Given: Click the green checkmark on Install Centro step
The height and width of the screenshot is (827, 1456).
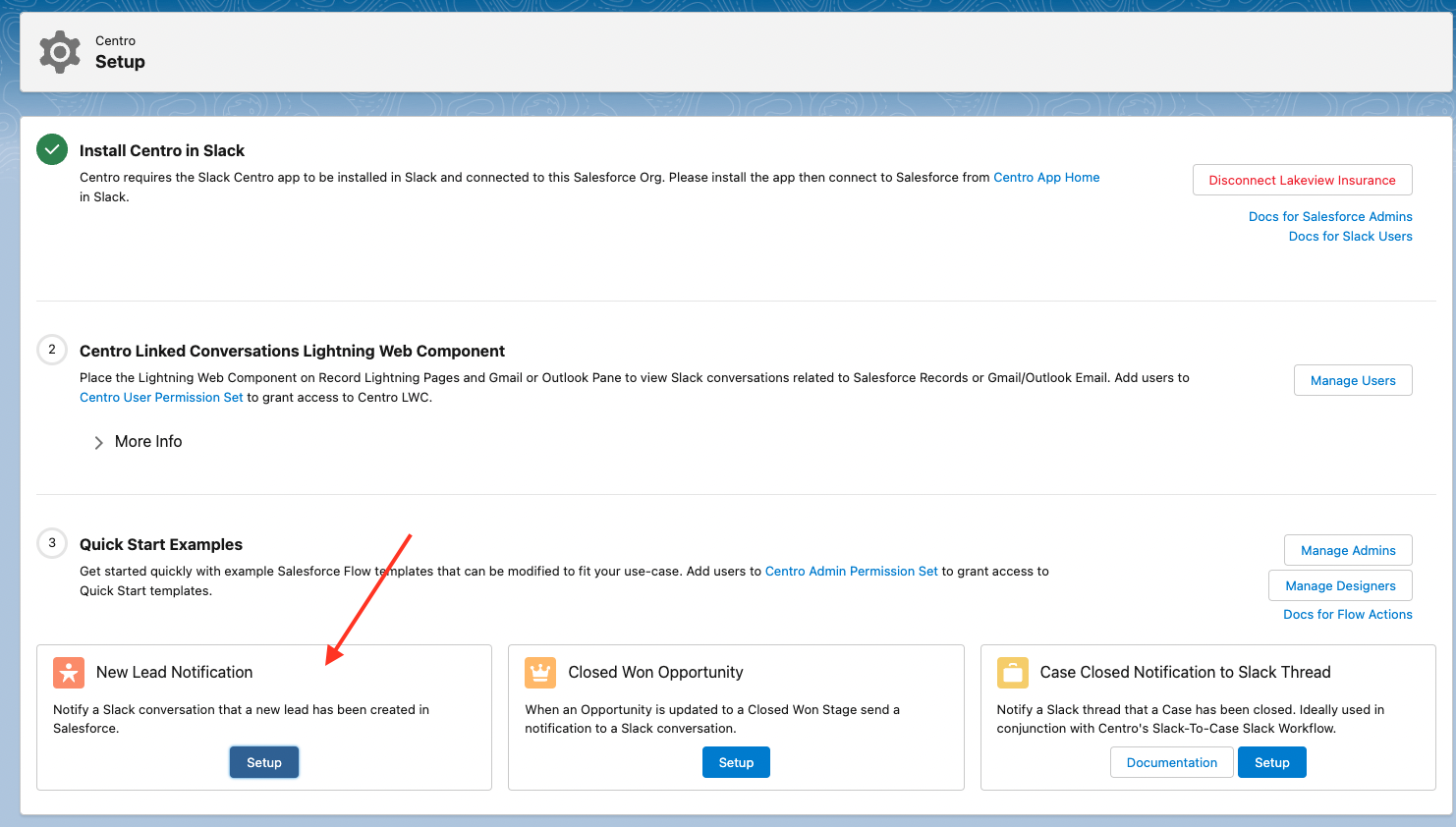Looking at the screenshot, I should click(51, 150).
